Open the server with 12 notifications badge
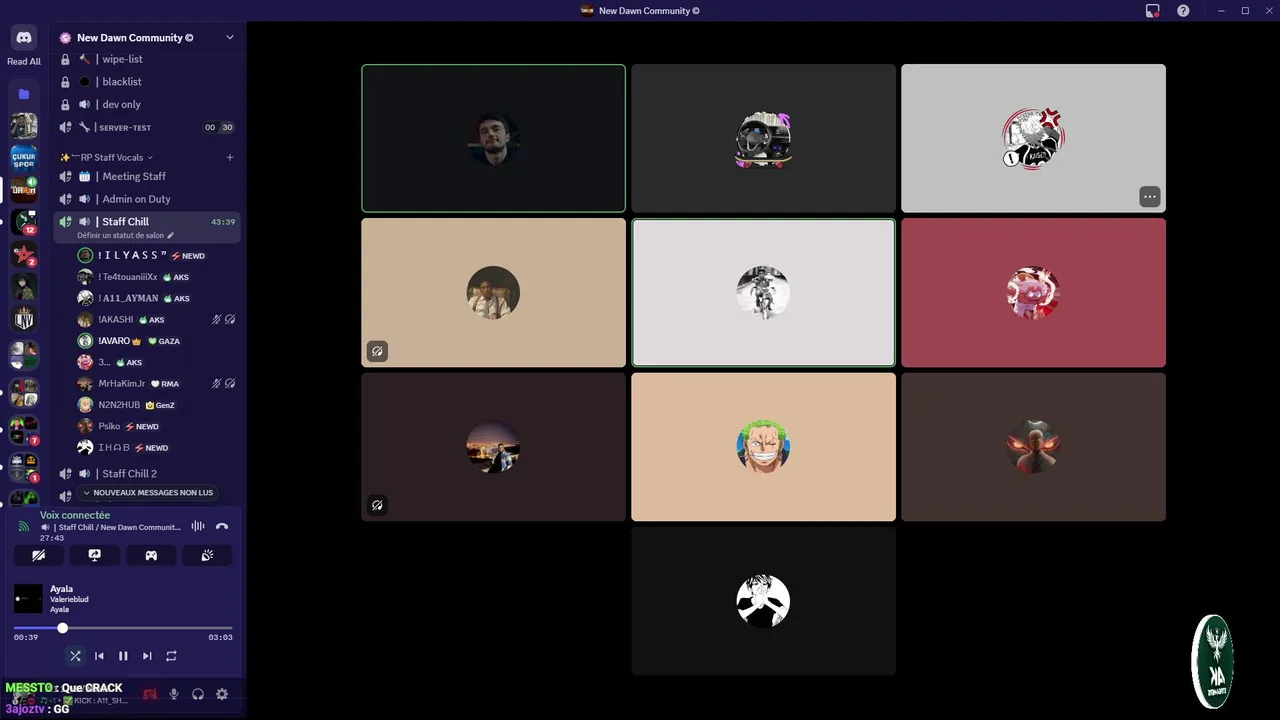Viewport: 1280px width, 720px height. coord(24,221)
